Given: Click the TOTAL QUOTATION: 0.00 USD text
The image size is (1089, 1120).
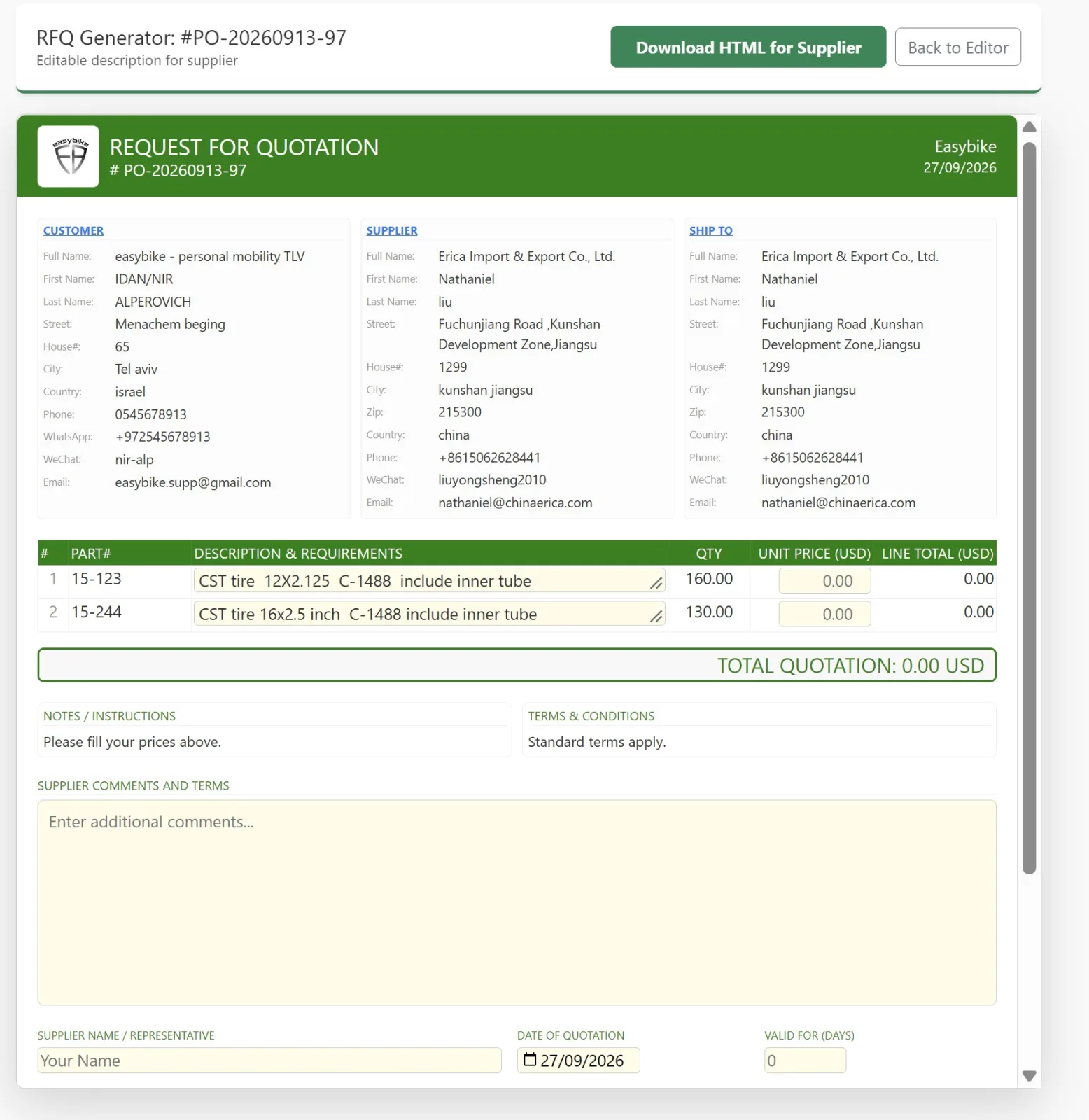Looking at the screenshot, I should [x=850, y=665].
